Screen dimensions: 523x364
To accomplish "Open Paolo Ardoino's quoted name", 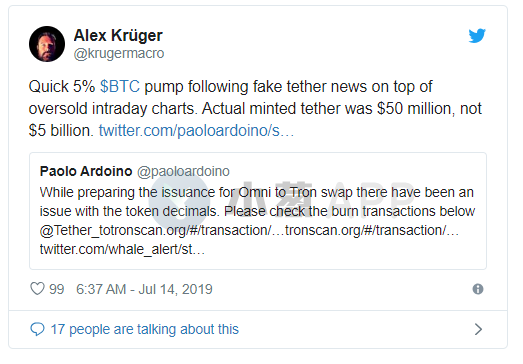I will click(x=86, y=171).
